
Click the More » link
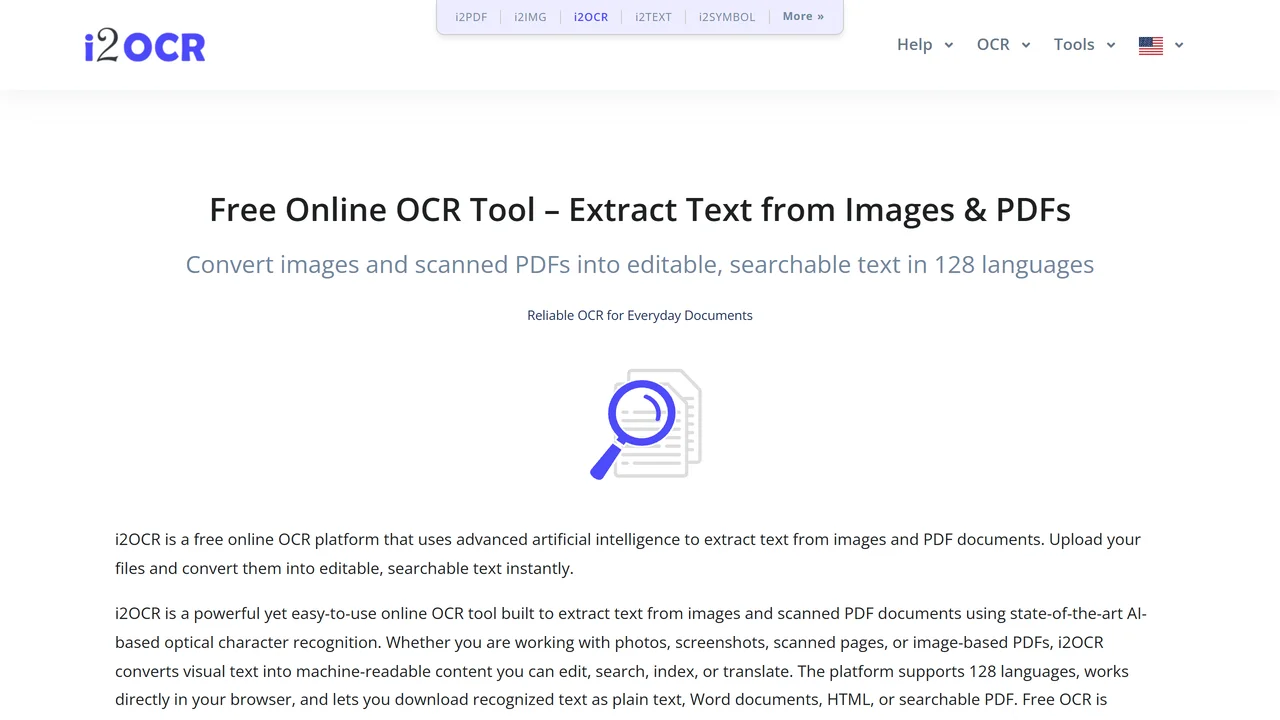(x=803, y=16)
